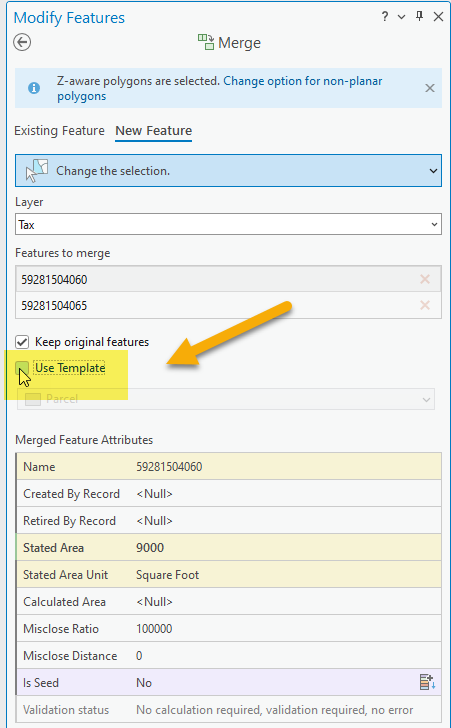This screenshot has width=451, height=728.
Task: Toggle the auto-hide pin icon
Action: click(x=419, y=17)
